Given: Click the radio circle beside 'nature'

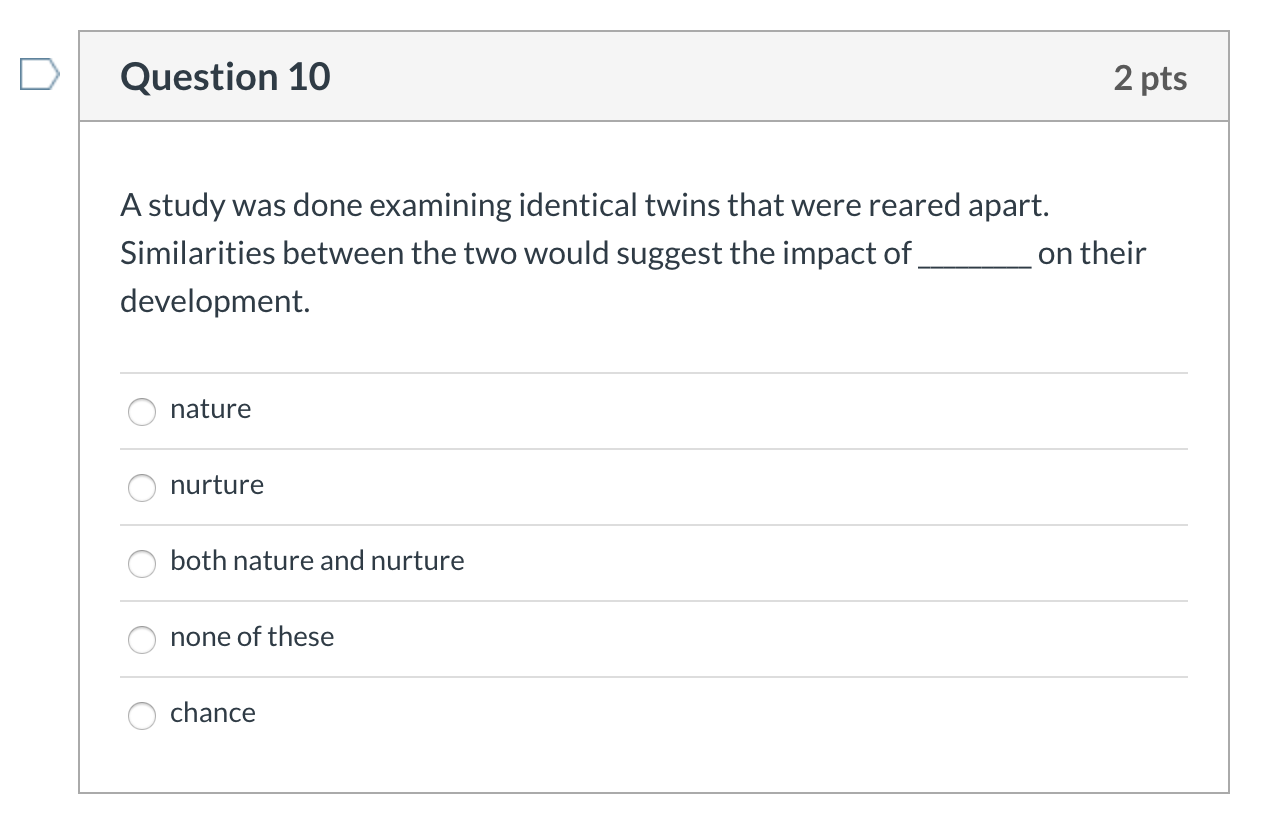Looking at the screenshot, I should point(142,411).
